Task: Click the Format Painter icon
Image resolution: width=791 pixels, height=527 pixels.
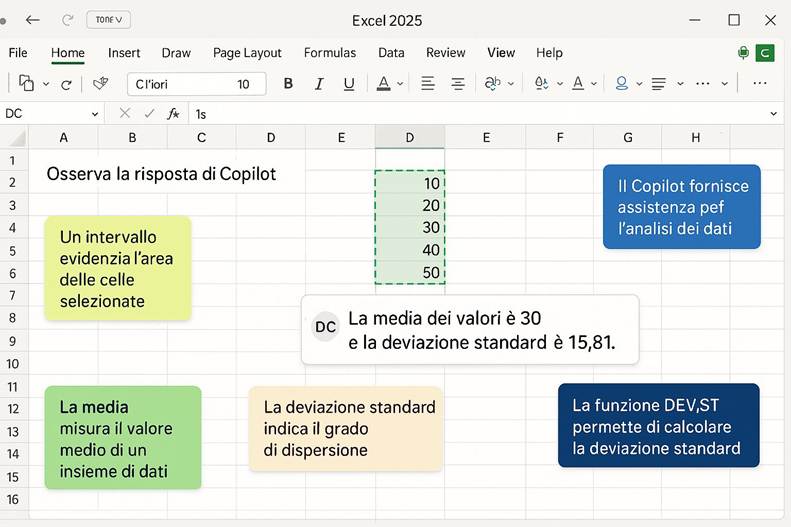Action: (100, 84)
